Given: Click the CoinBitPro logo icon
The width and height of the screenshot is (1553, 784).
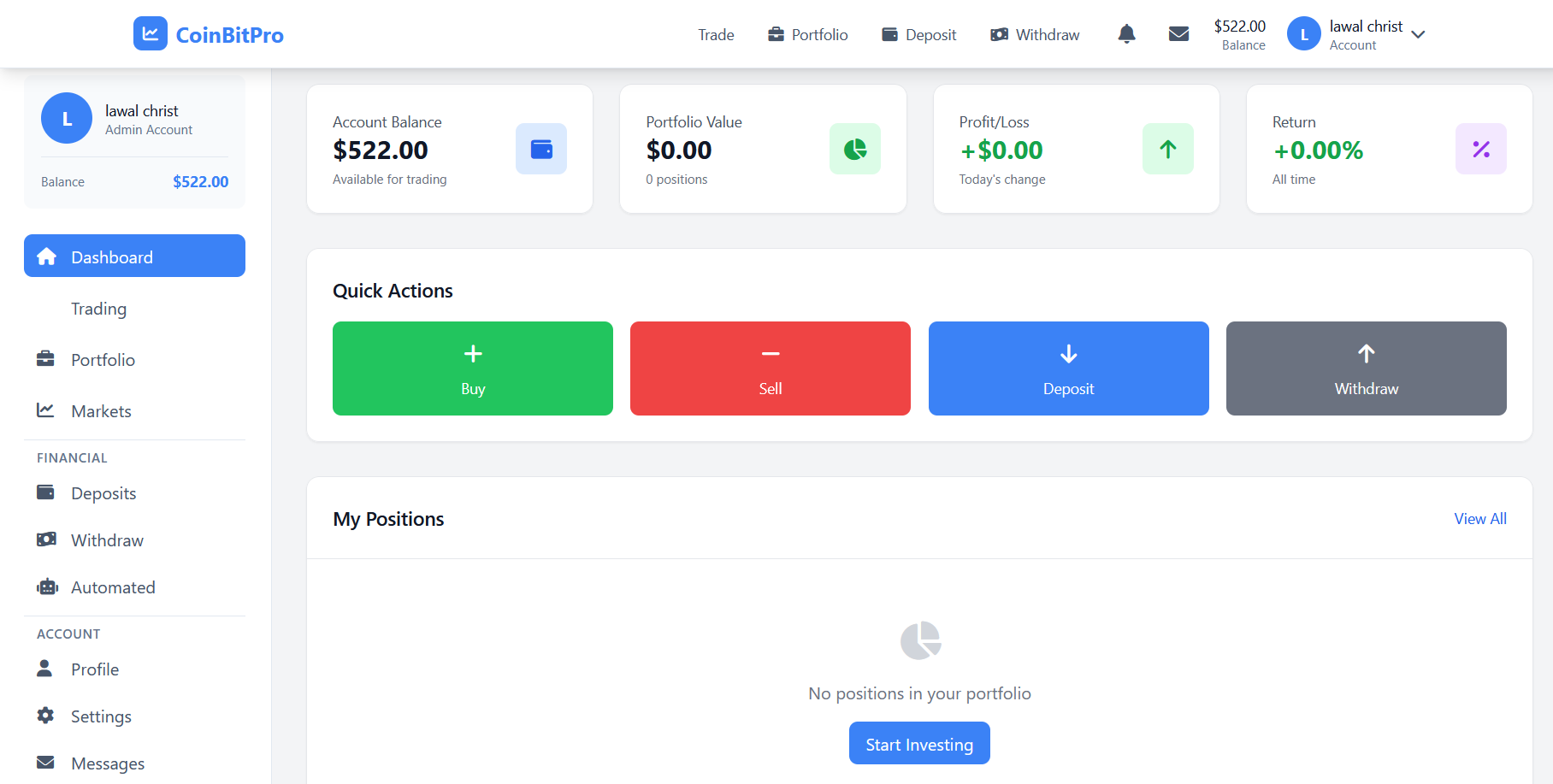Looking at the screenshot, I should point(150,33).
